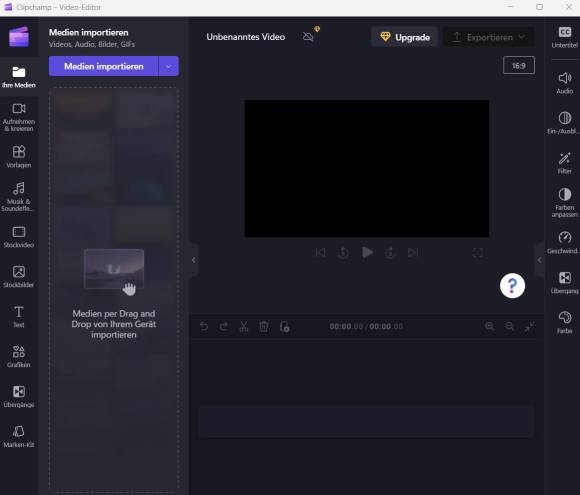580x495 pixels.
Task: Click the empty timeline track
Action: (367, 422)
